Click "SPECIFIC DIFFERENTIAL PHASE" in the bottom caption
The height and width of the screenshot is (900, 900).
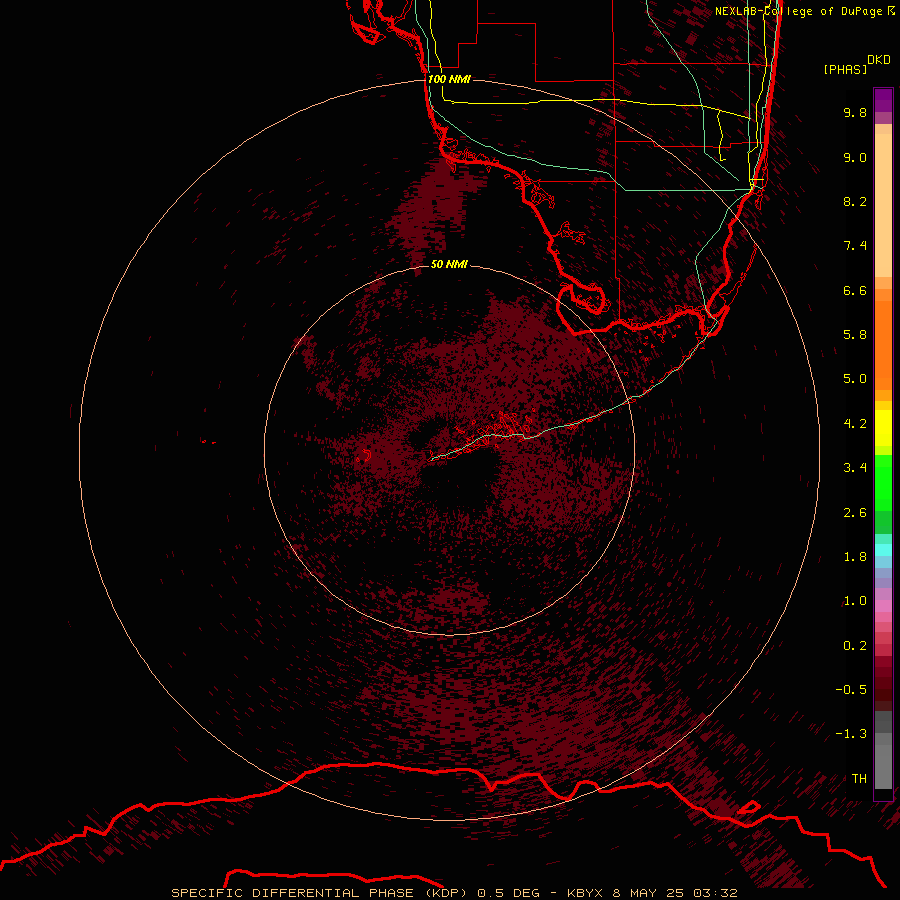[x=292, y=893]
